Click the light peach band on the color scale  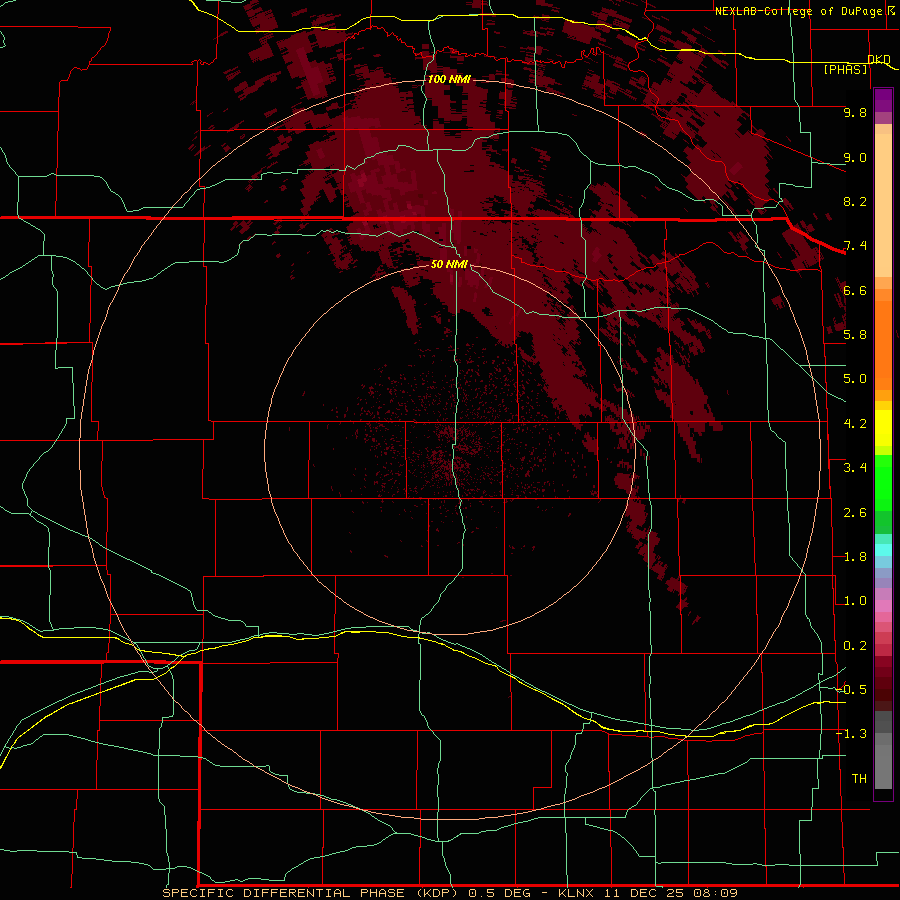(x=883, y=205)
